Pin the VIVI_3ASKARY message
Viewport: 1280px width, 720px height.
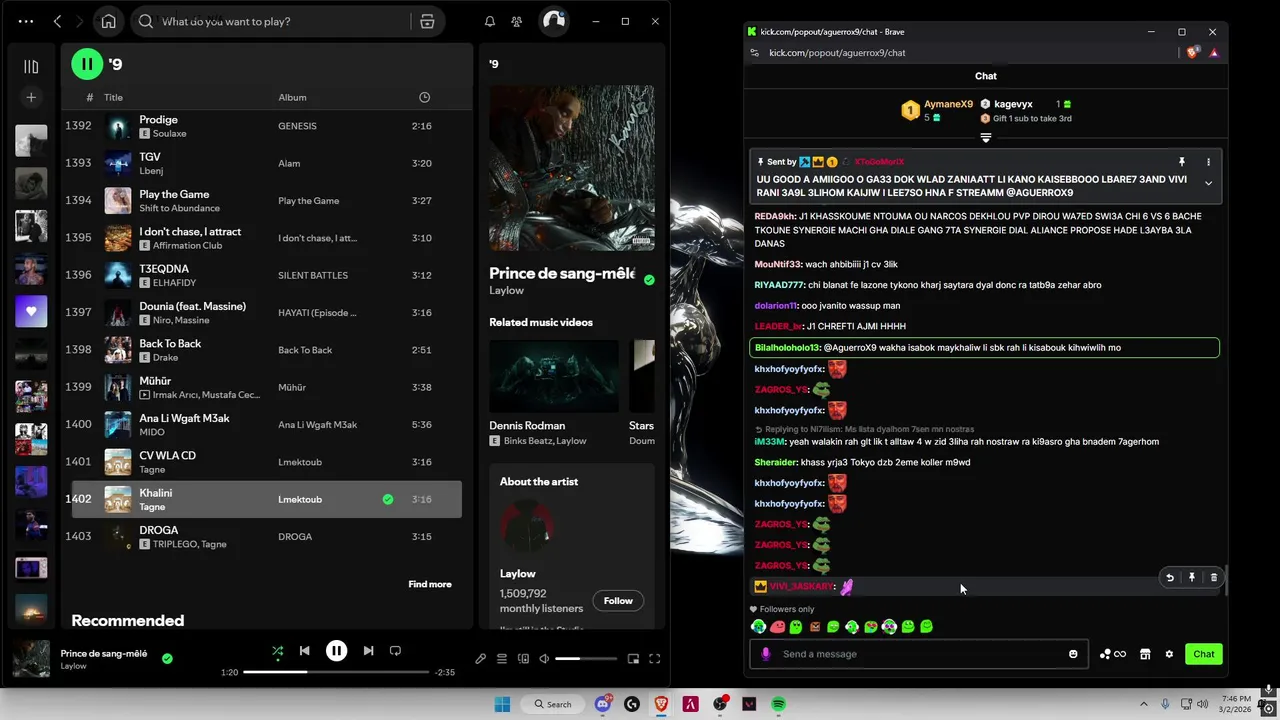coord(1192,577)
